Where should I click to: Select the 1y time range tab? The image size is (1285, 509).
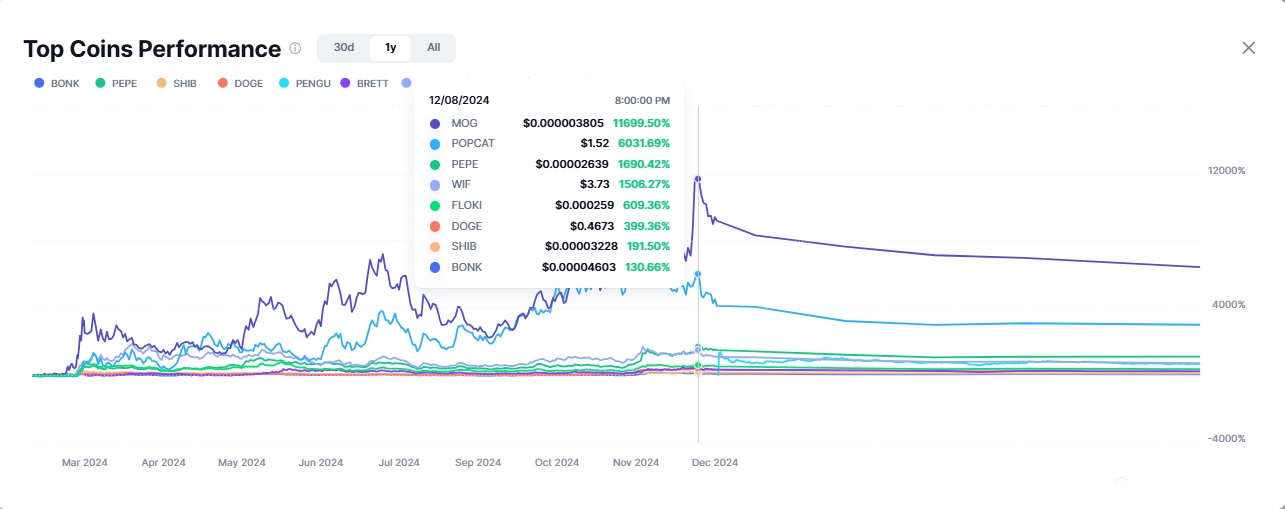click(x=390, y=47)
